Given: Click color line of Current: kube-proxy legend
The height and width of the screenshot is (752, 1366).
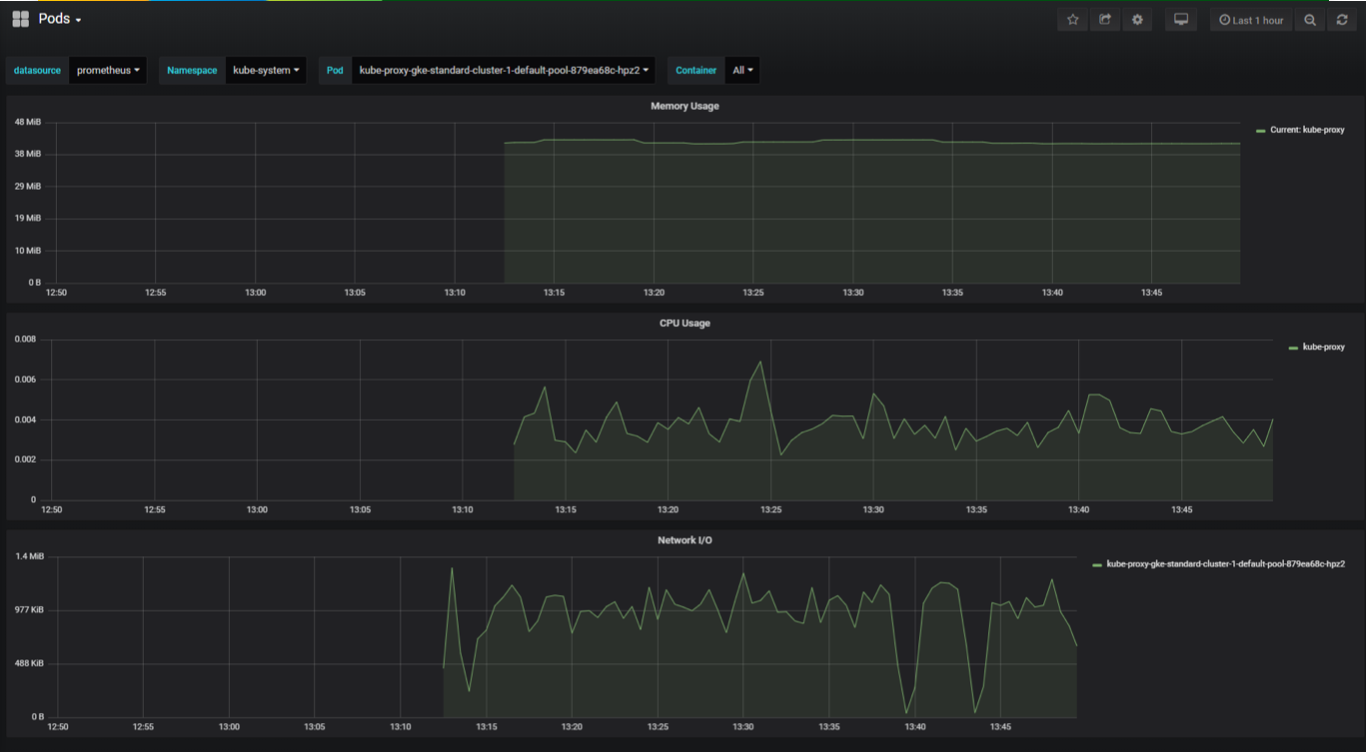Looking at the screenshot, I should [x=1261, y=131].
